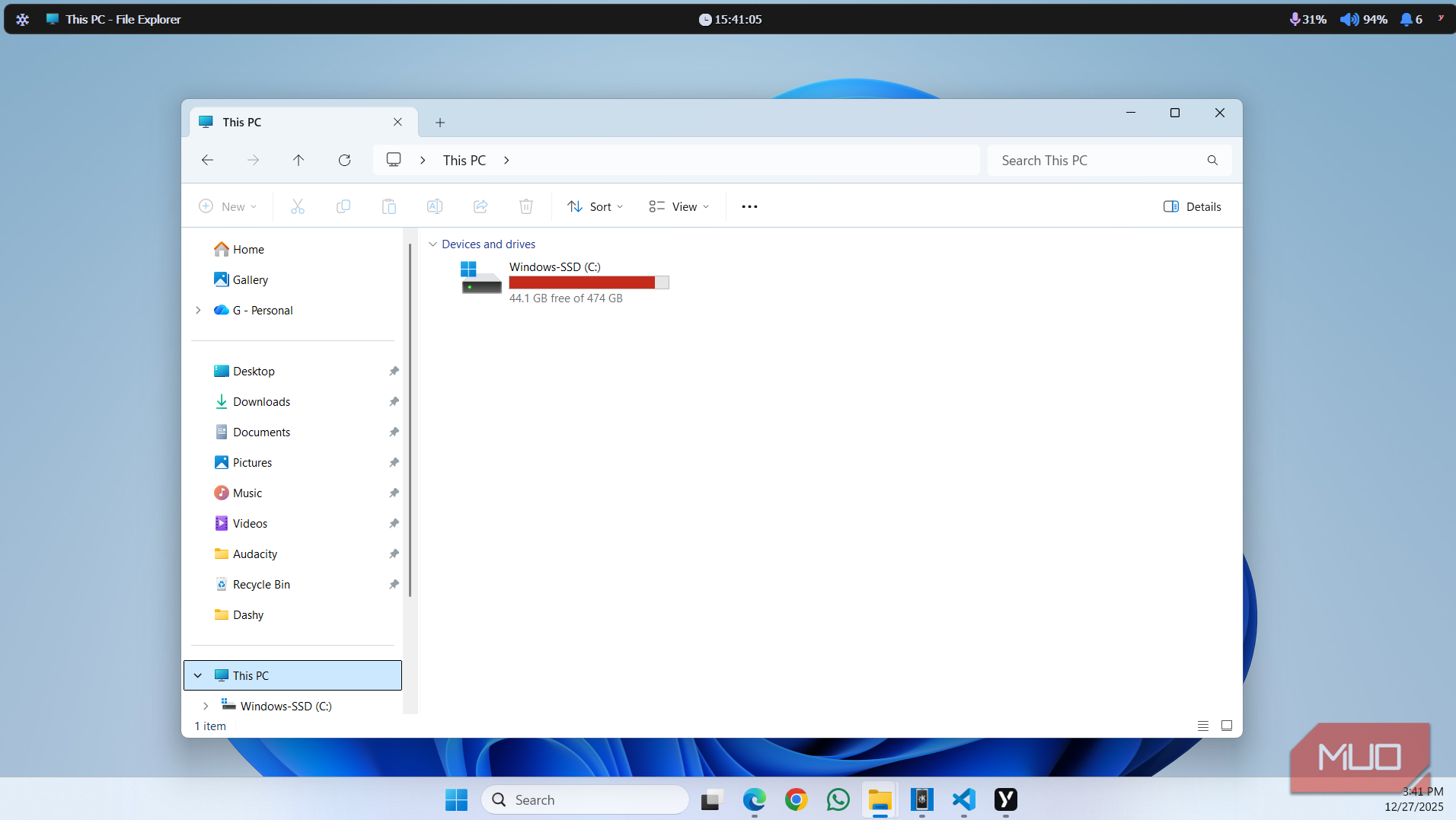
Task: Open the View dropdown menu
Action: point(679,206)
